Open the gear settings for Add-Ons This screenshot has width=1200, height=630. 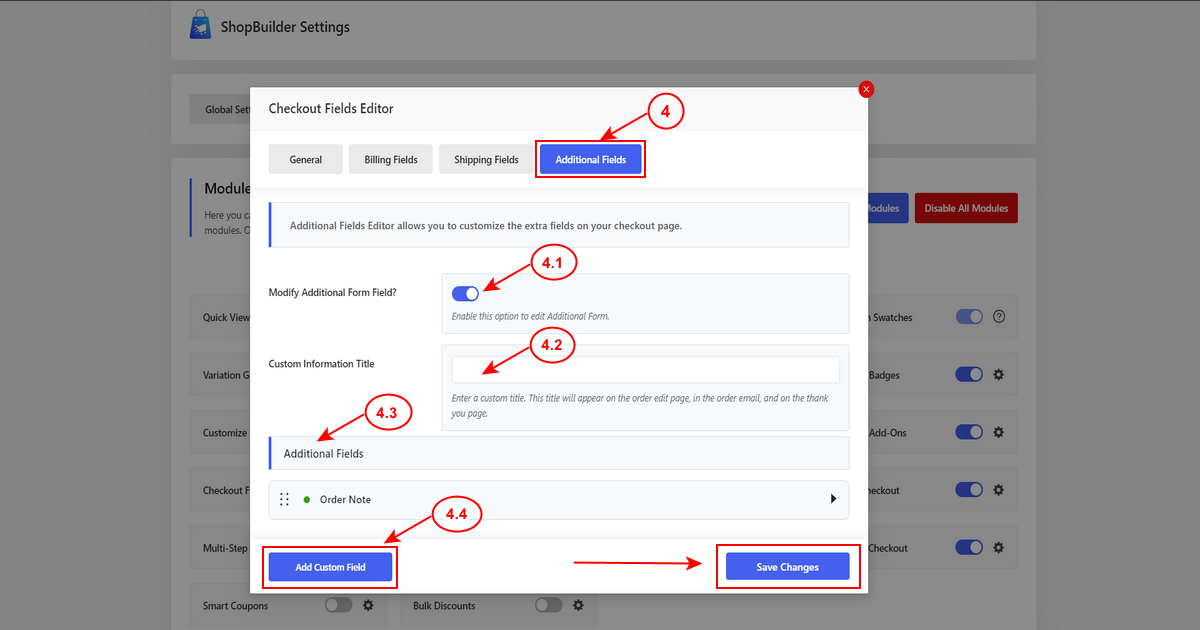[x=998, y=433]
